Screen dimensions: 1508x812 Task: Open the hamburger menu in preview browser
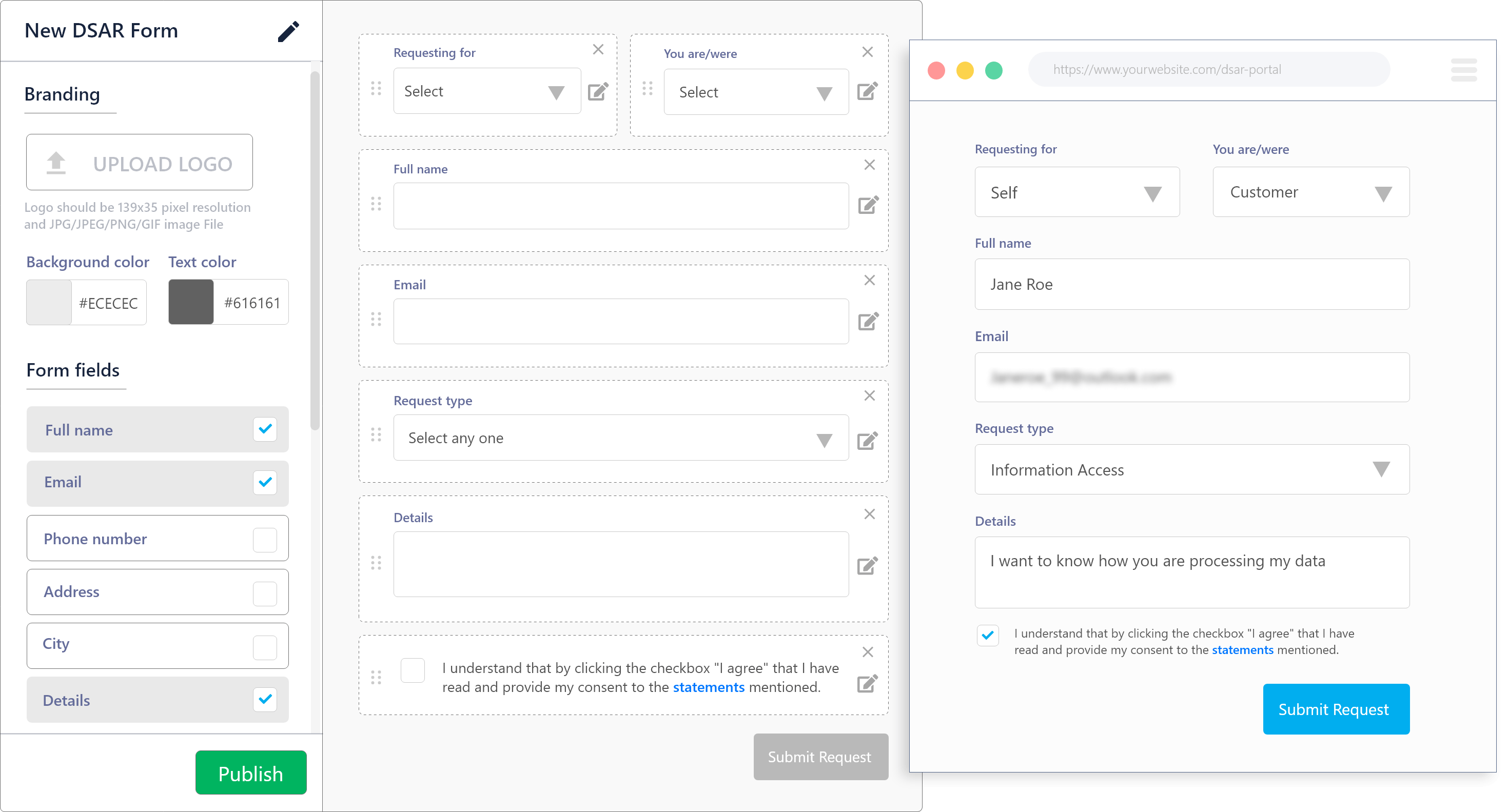(1463, 70)
